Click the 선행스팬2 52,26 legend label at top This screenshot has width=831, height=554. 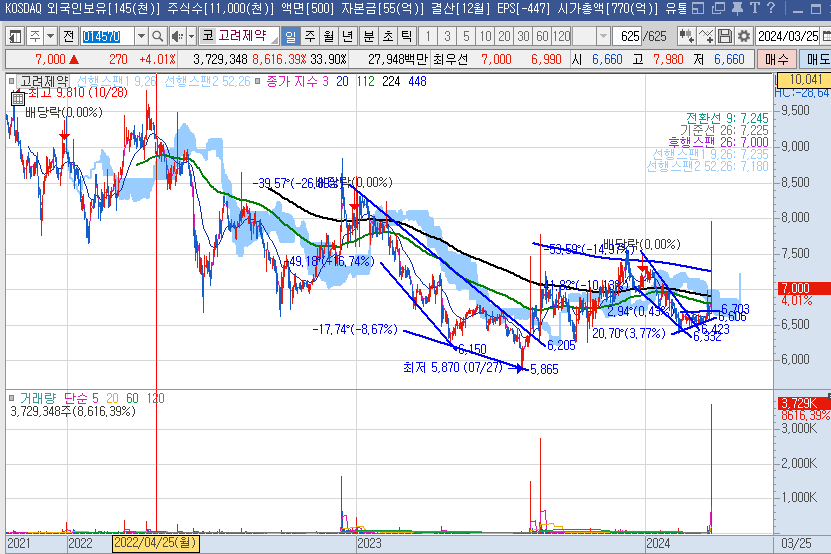207,81
